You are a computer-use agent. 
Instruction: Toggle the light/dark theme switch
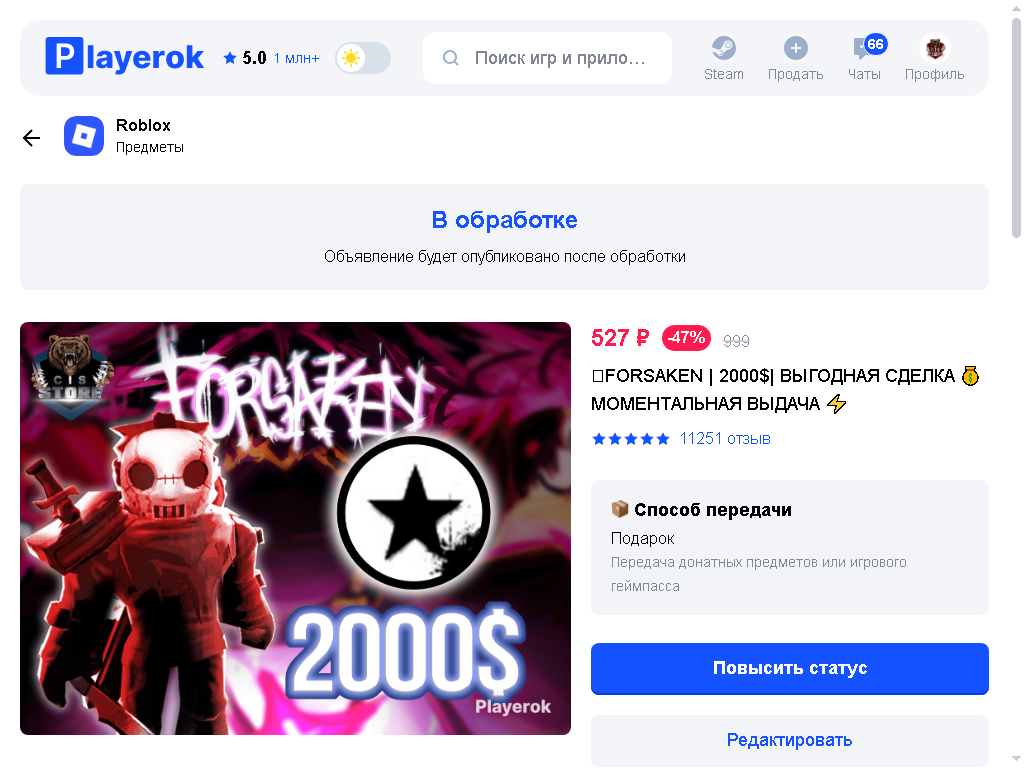(363, 58)
